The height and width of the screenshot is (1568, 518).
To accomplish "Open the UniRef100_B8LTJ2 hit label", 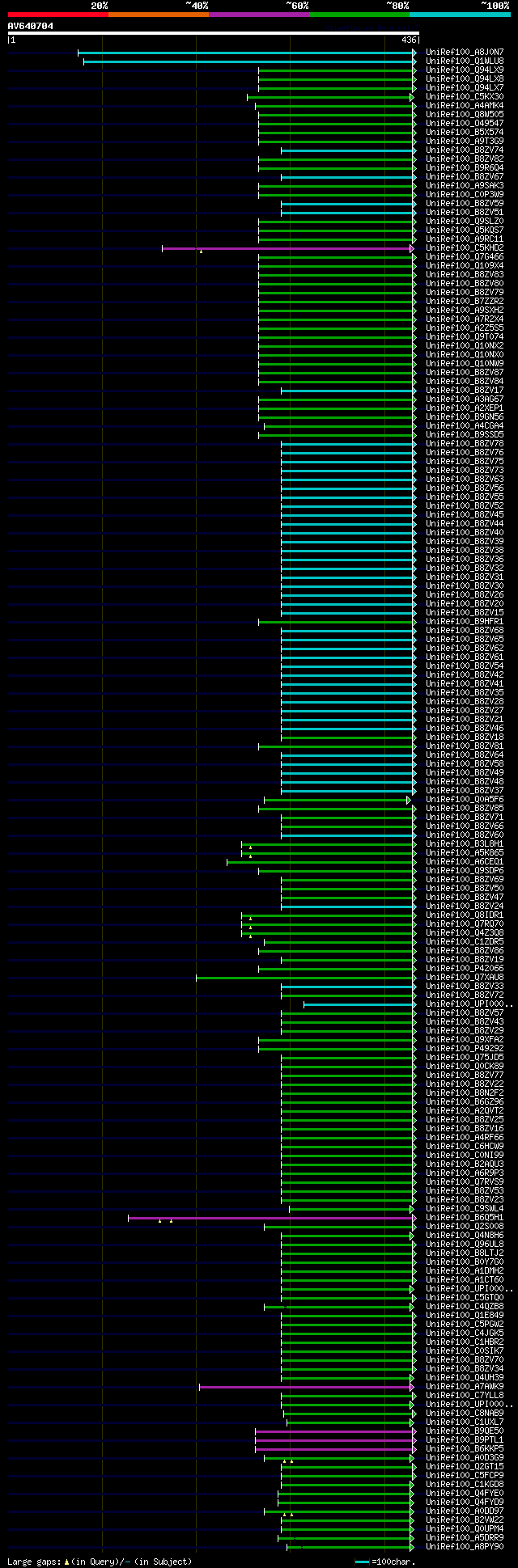I will pyautogui.click(x=465, y=1253).
